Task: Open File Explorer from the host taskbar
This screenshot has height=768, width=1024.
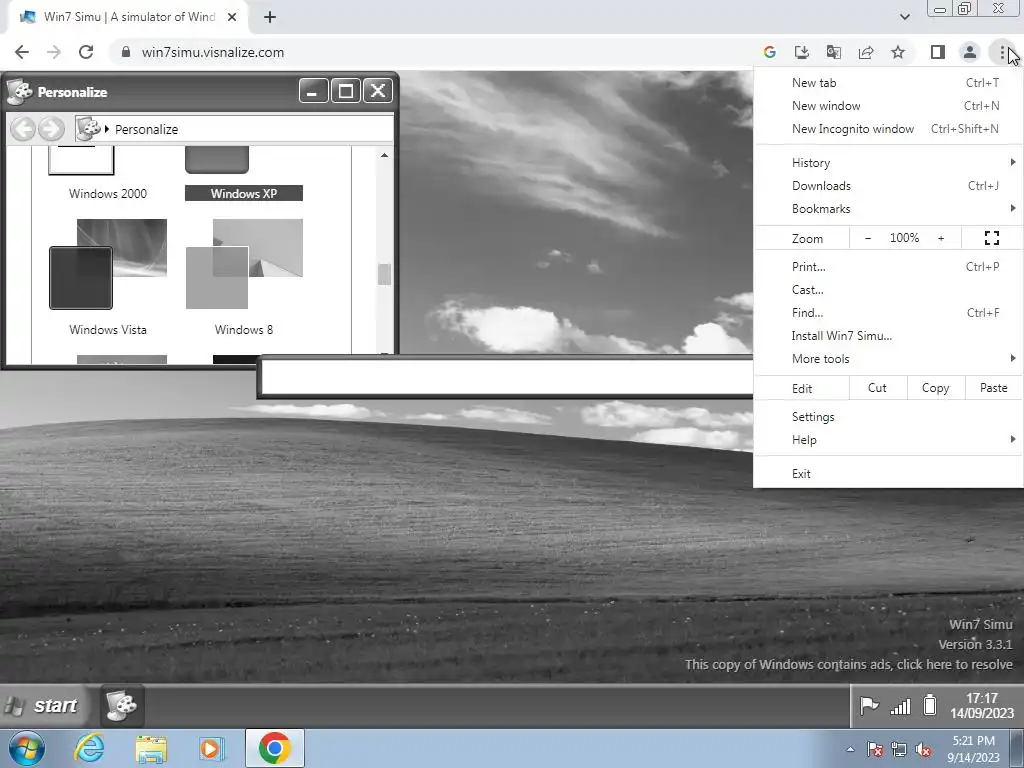Action: (x=151, y=749)
